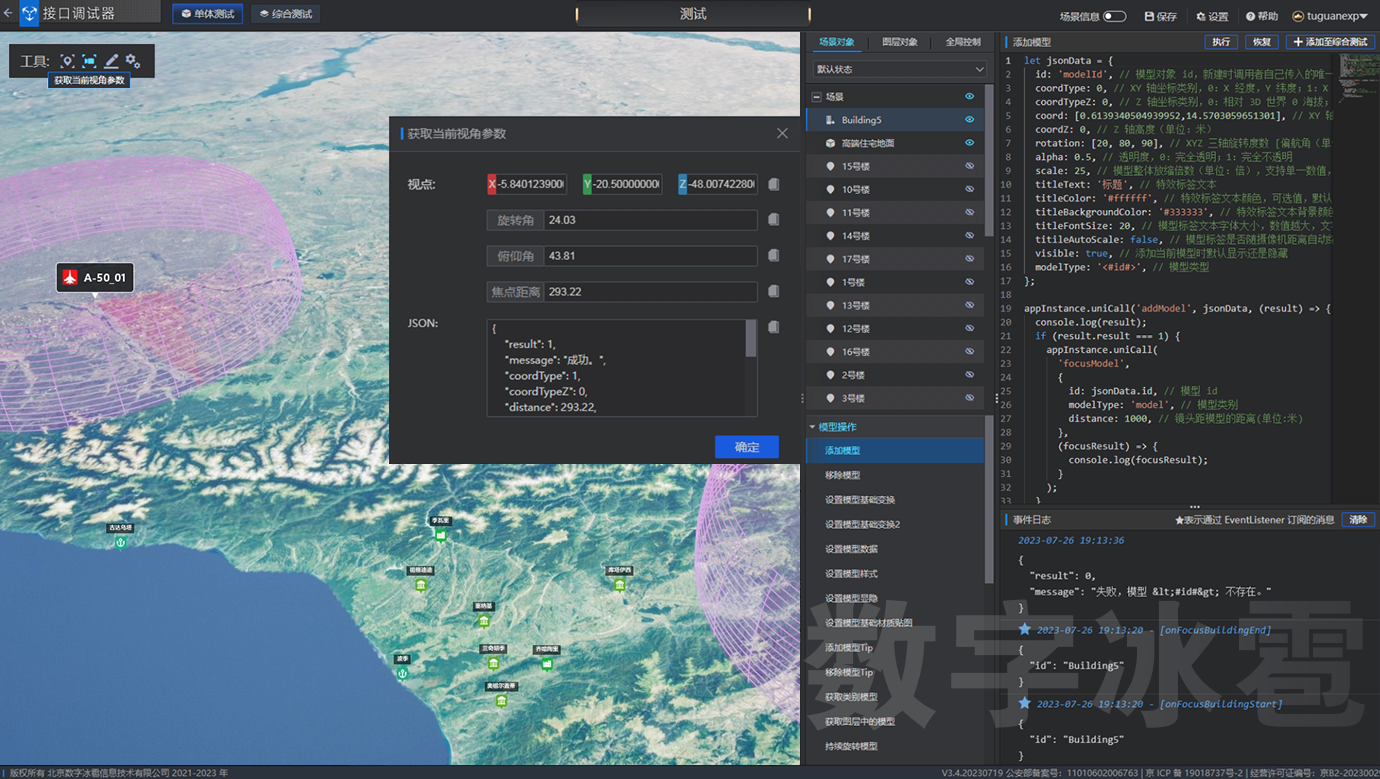
Task: Click the 俯仰角 input field
Action: coord(650,256)
